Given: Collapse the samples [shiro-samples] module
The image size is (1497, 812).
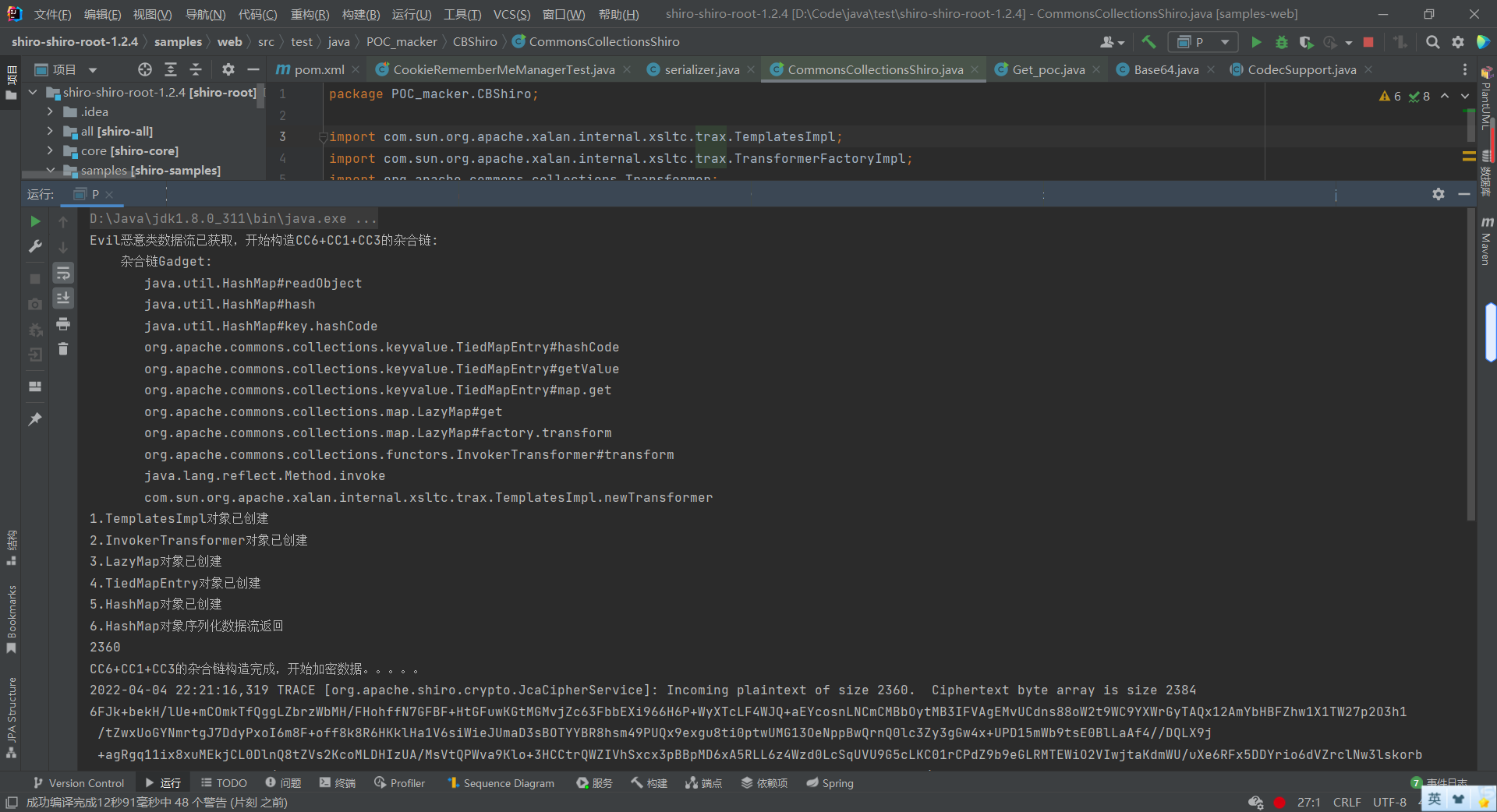Looking at the screenshot, I should pos(50,170).
